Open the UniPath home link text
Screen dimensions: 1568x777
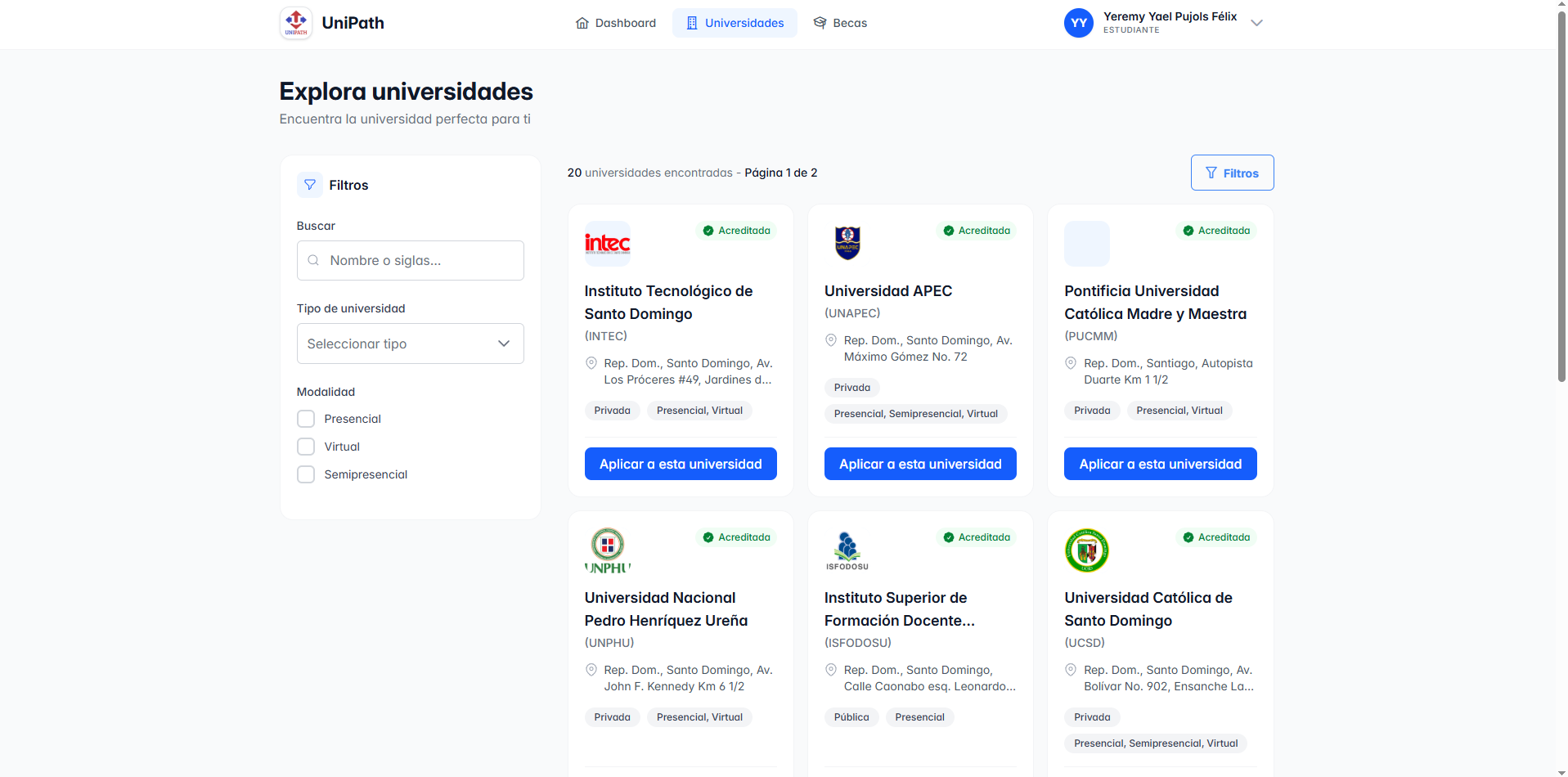tap(353, 23)
